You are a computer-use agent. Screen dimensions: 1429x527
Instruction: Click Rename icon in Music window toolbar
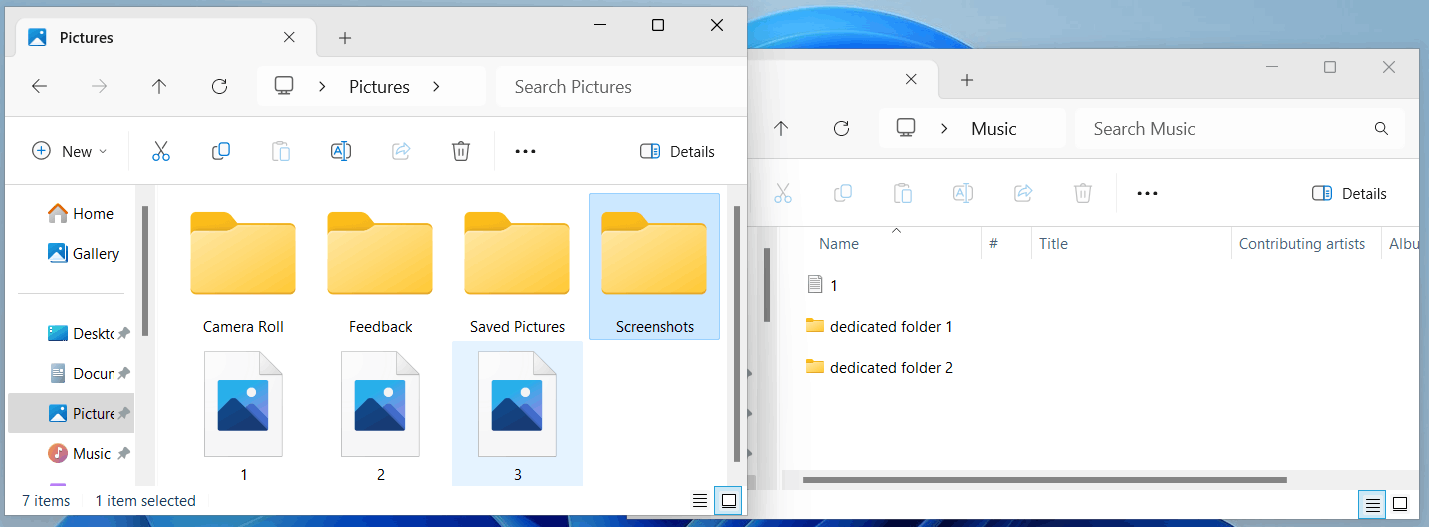963,193
